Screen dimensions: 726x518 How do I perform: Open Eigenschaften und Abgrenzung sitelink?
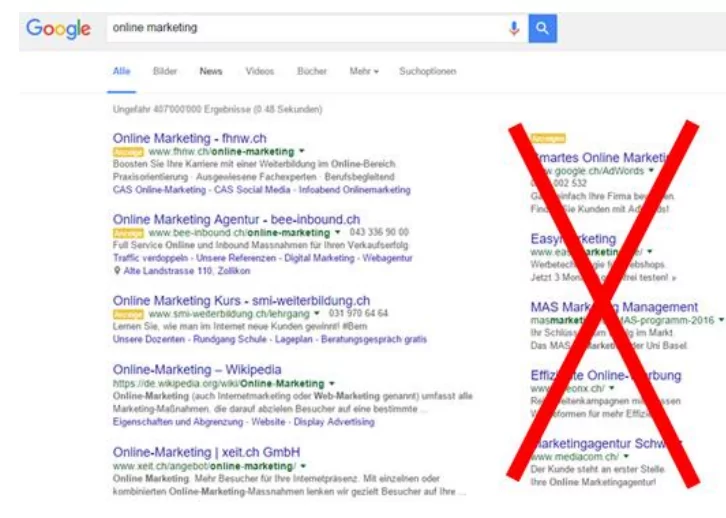[178, 422]
